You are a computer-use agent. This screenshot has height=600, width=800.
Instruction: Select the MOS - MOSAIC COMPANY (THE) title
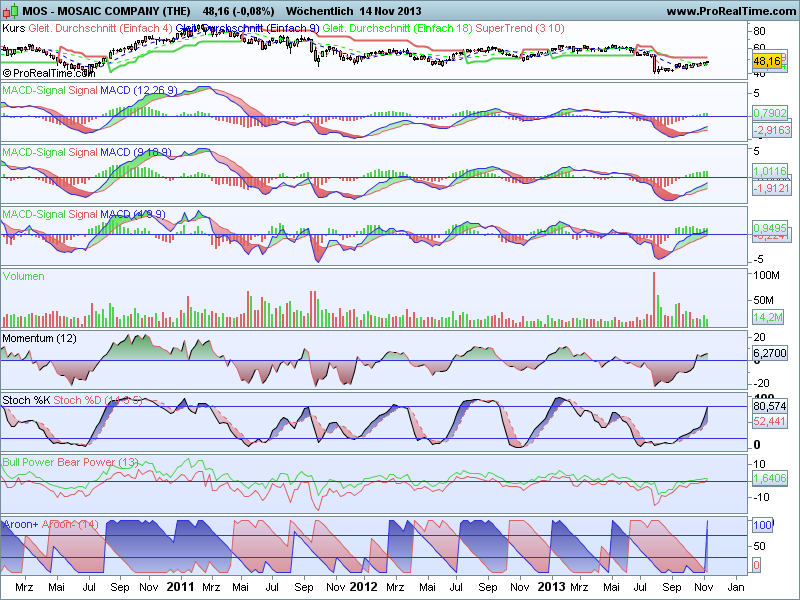click(x=106, y=11)
